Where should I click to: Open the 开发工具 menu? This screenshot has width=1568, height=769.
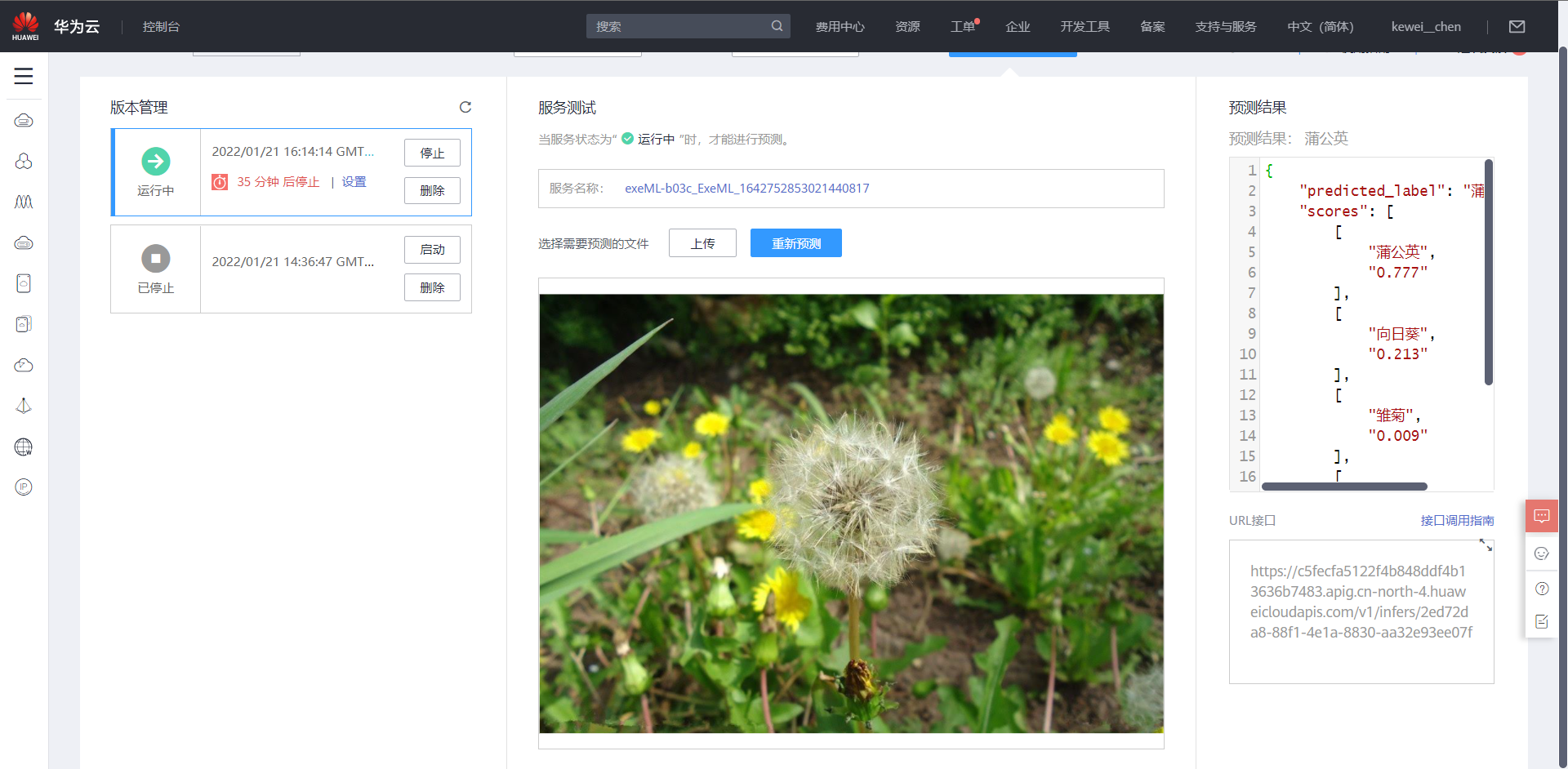click(x=1085, y=26)
